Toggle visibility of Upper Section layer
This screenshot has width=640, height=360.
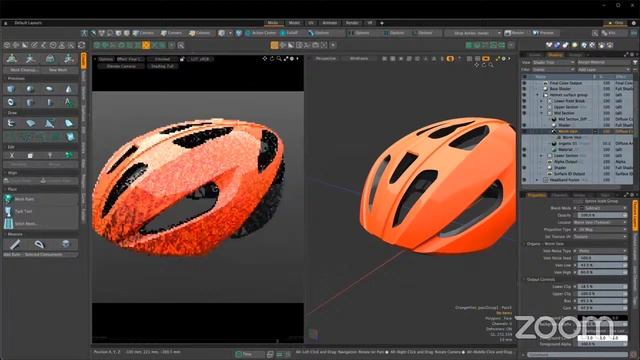click(x=524, y=107)
